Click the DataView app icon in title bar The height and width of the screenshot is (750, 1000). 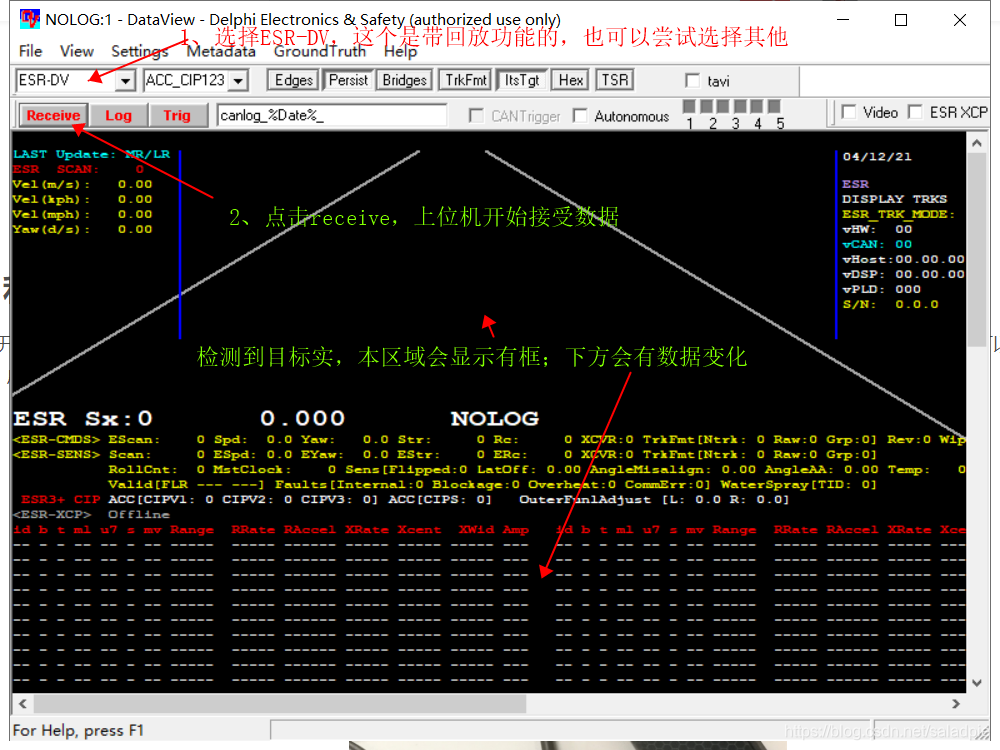pyautogui.click(x=29, y=18)
